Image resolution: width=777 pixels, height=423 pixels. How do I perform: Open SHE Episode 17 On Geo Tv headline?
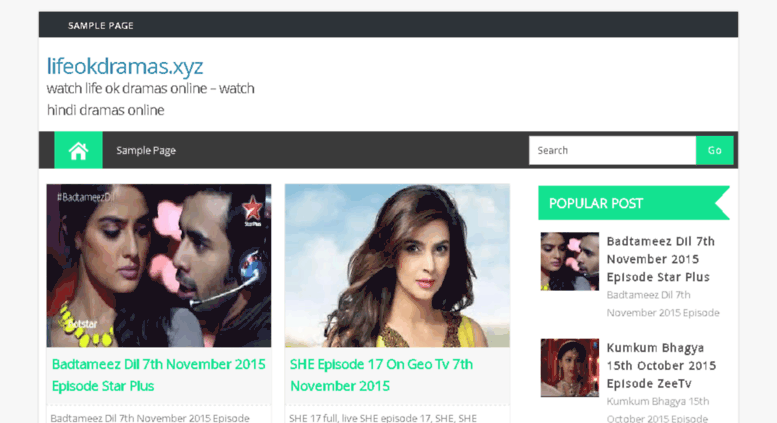point(382,375)
